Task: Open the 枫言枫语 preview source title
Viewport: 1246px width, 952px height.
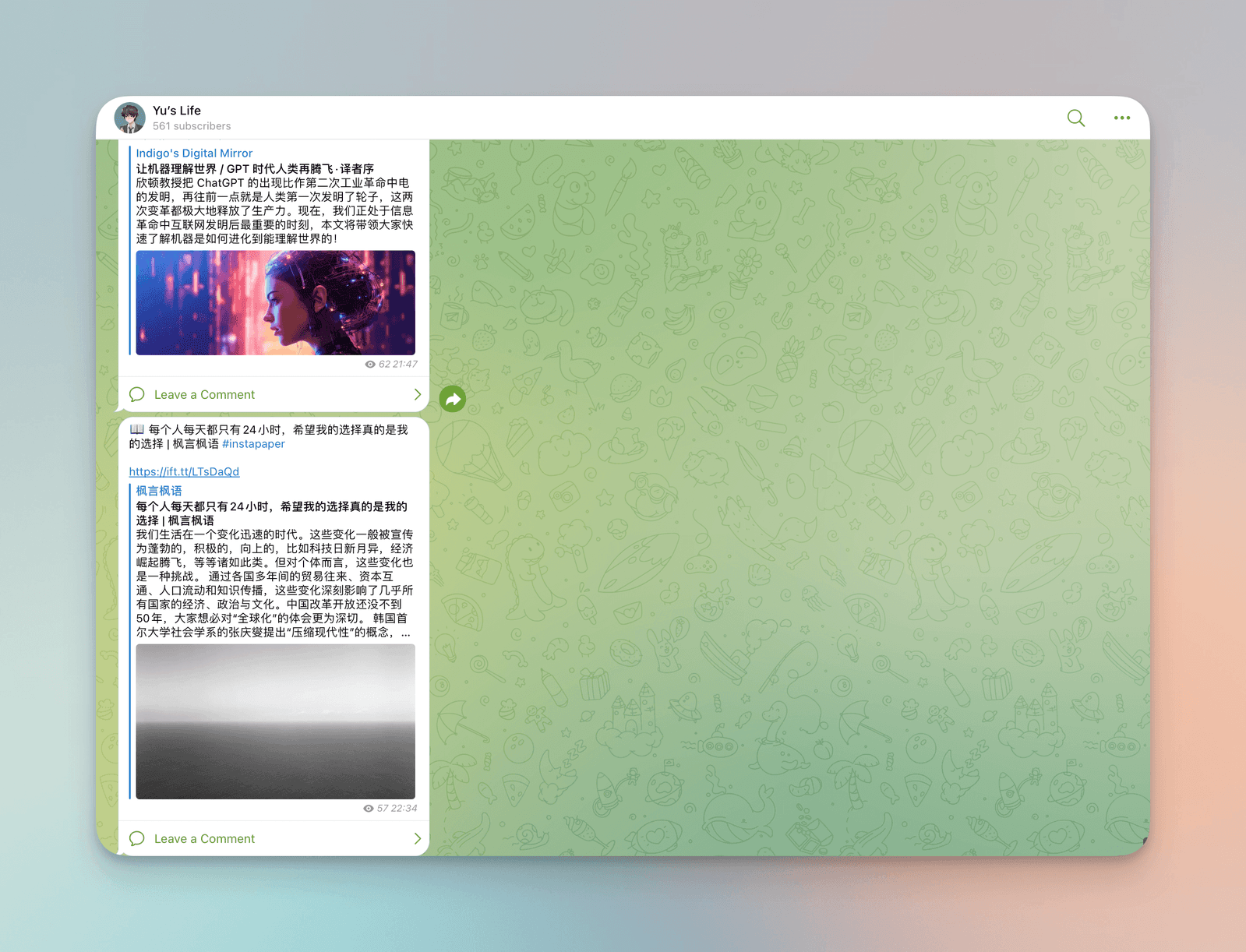Action: 159,490
